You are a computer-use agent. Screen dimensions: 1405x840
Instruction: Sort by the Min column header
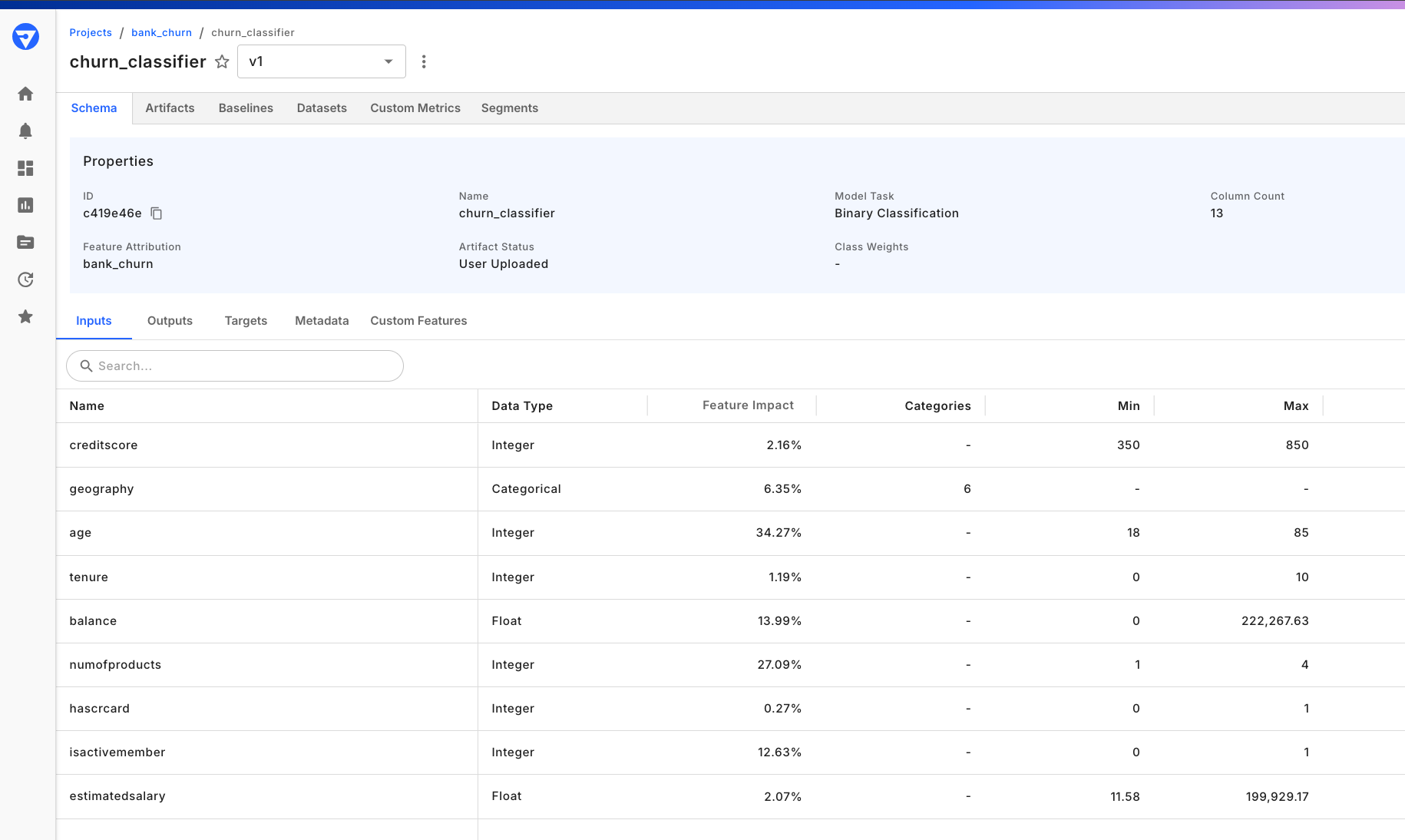coord(1129,406)
